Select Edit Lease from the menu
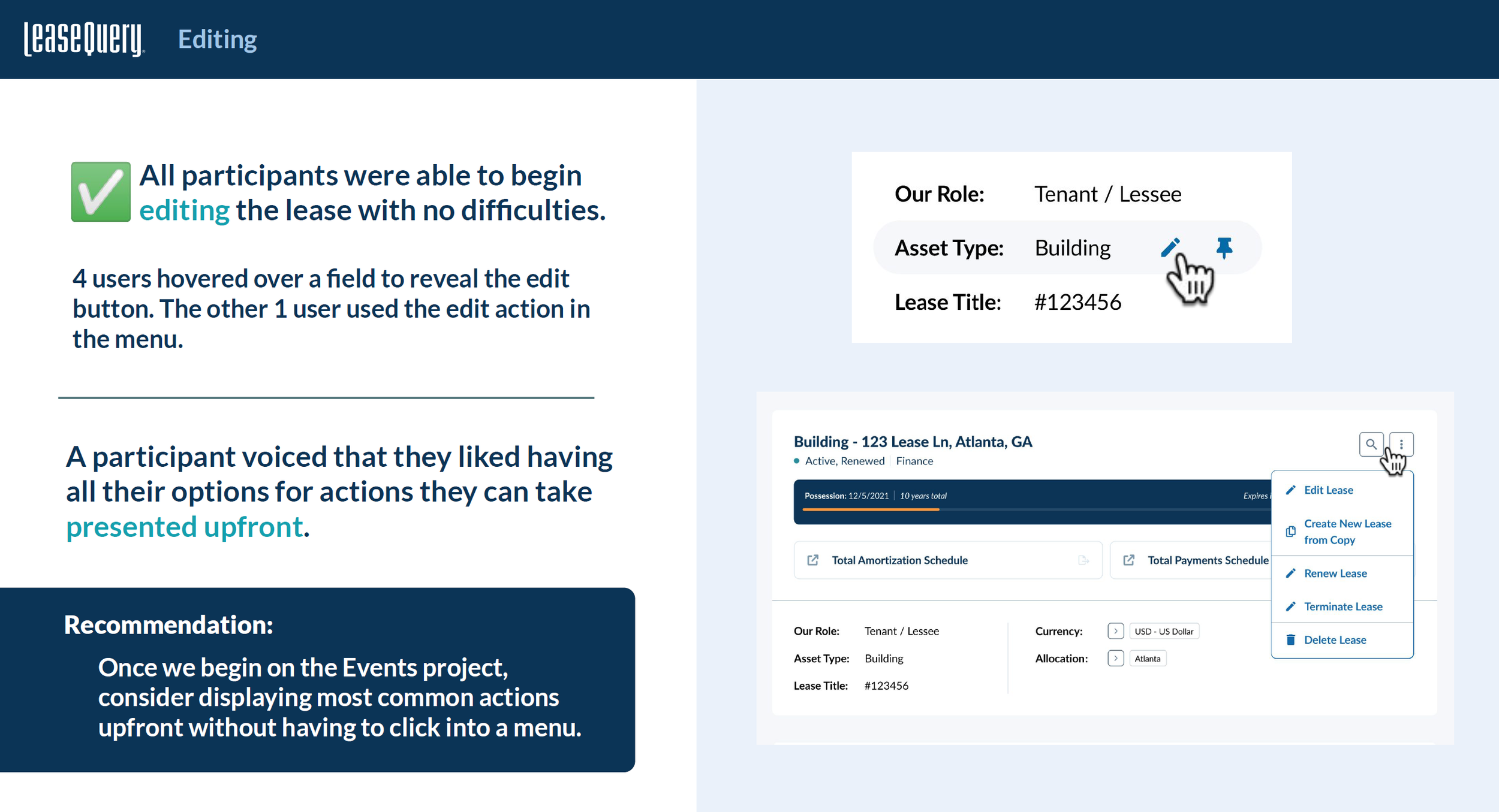 (x=1328, y=490)
